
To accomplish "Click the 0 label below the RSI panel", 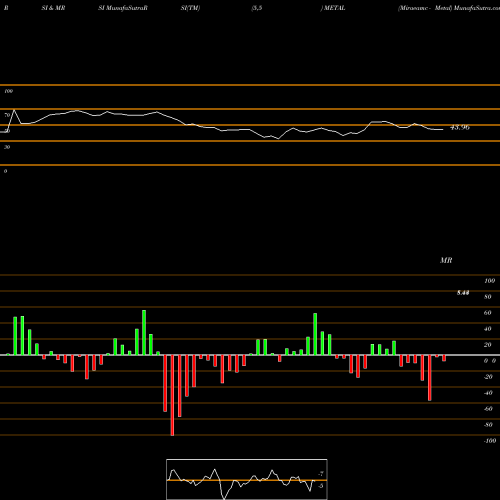I will [x=5, y=171].
